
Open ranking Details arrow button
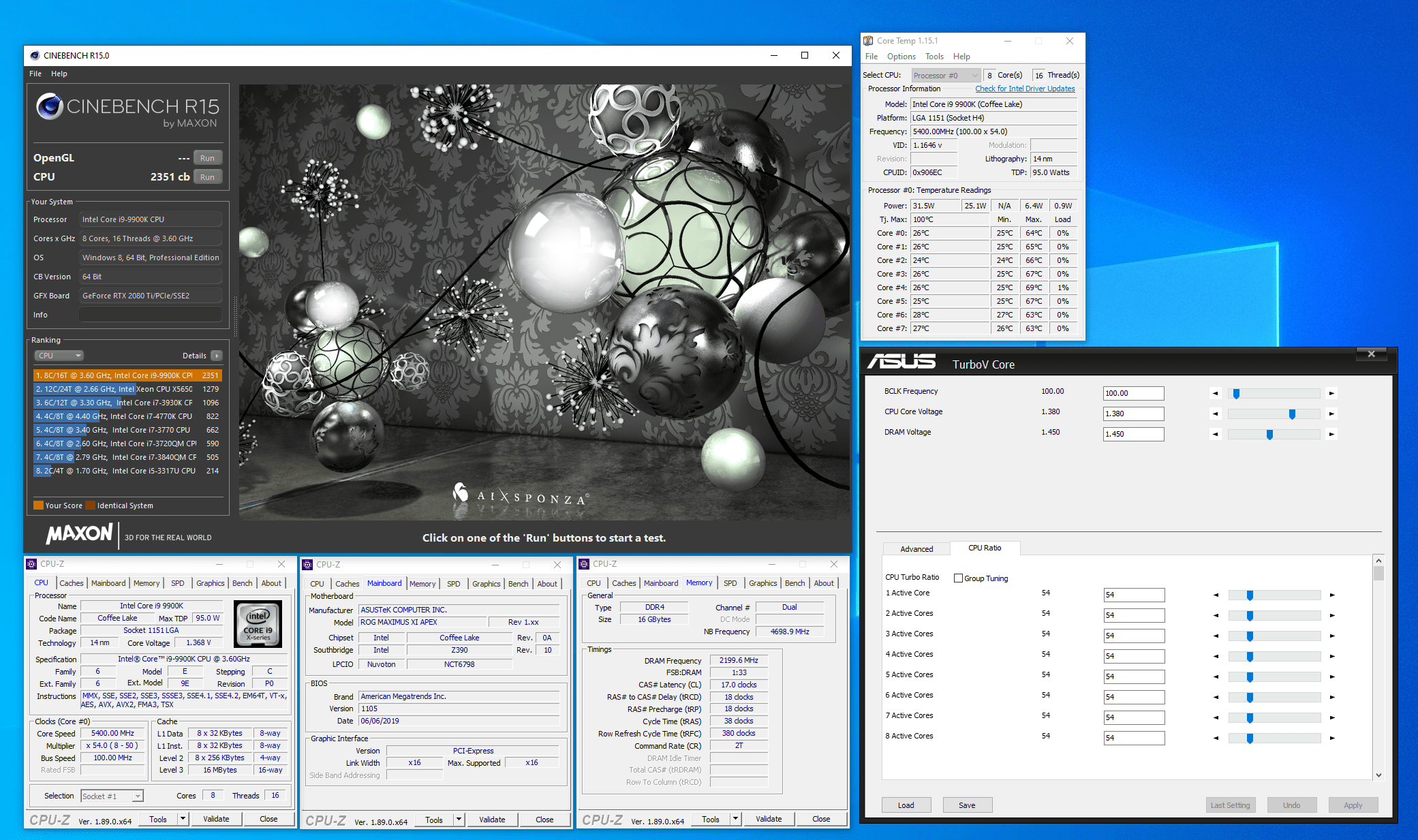click(217, 356)
